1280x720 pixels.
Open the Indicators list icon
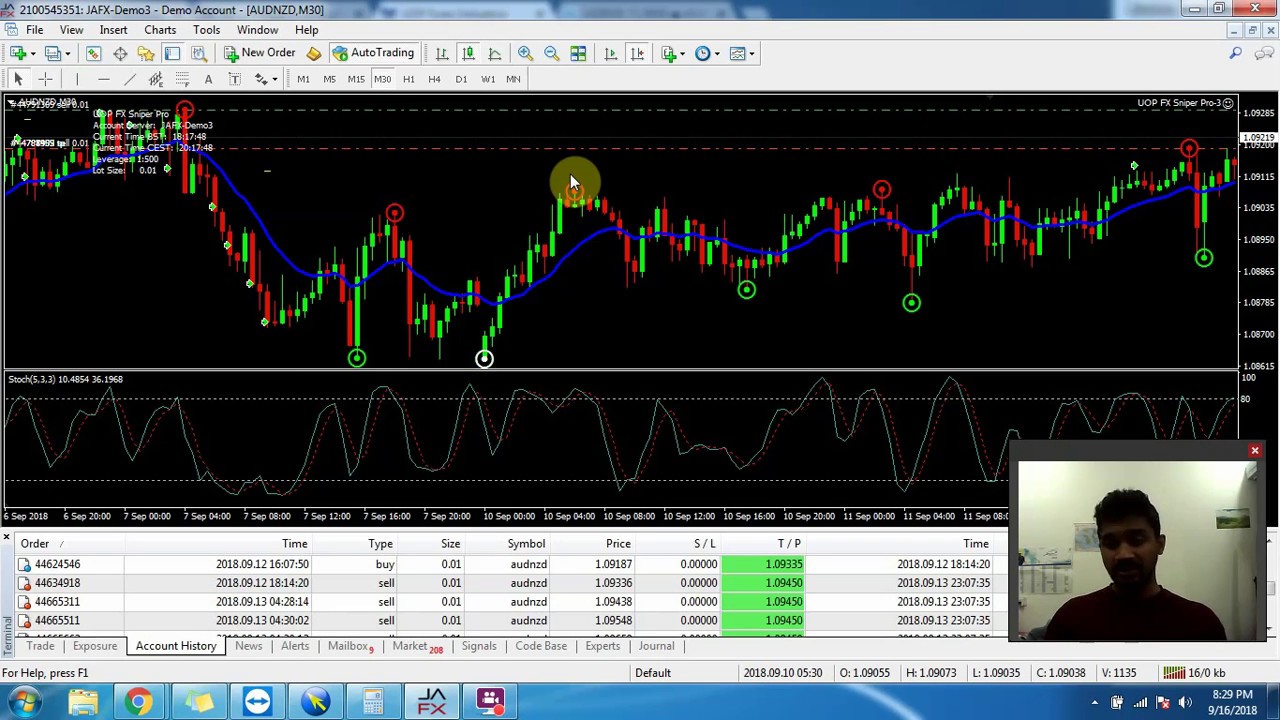(x=670, y=53)
